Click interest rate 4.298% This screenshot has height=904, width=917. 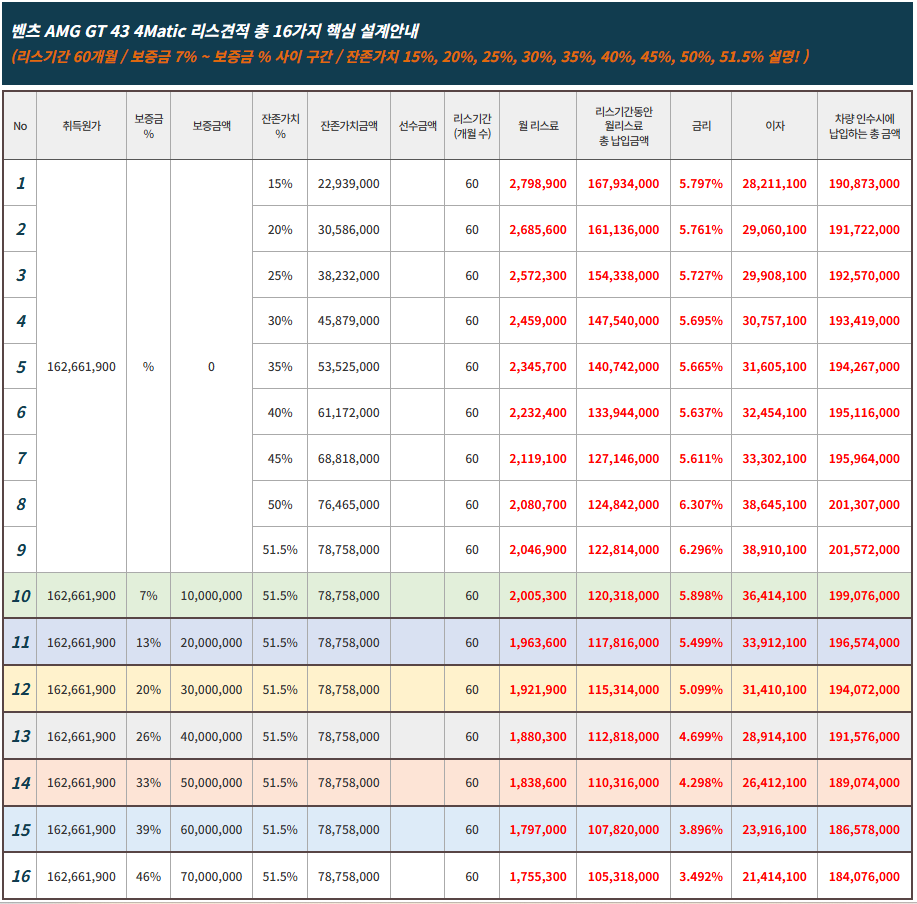point(701,783)
